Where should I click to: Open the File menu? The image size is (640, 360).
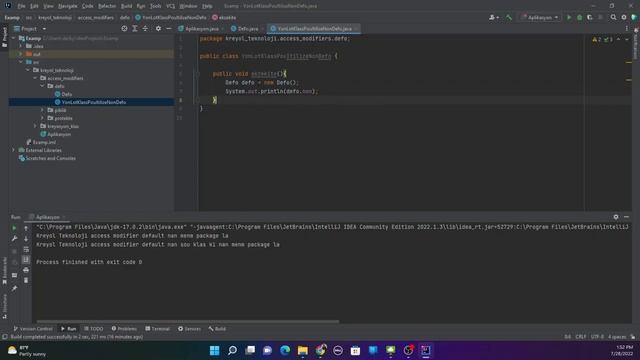click(x=21, y=6)
